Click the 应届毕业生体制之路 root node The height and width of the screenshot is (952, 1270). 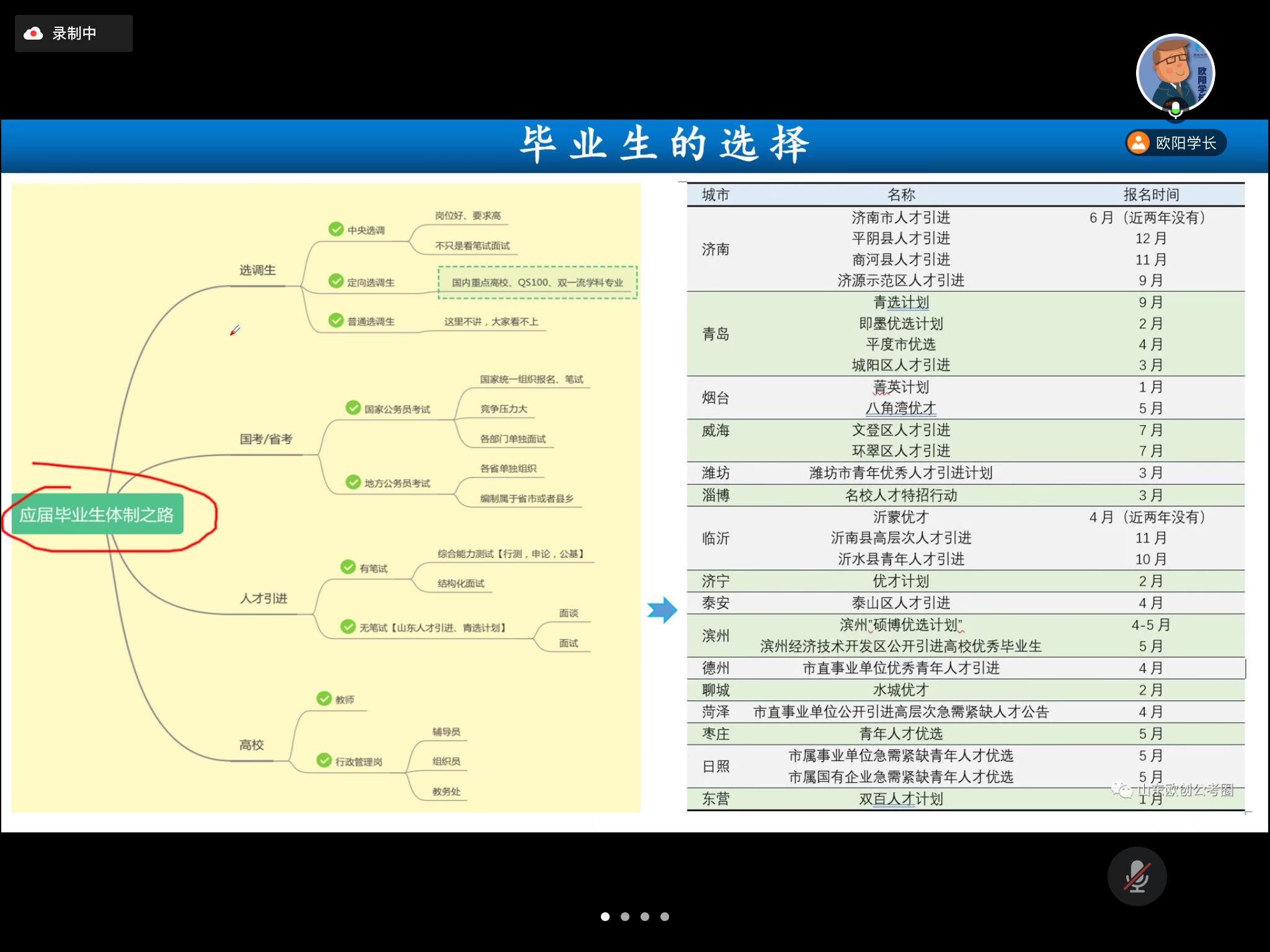(x=97, y=514)
